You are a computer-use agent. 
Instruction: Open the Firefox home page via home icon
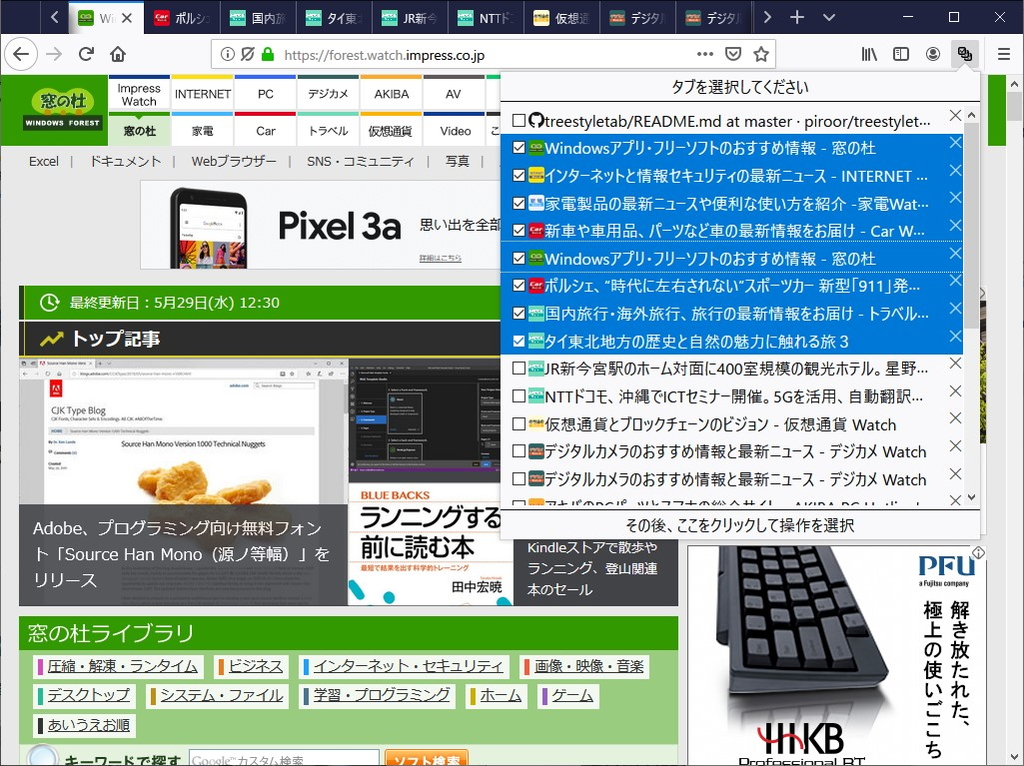[x=120, y=54]
